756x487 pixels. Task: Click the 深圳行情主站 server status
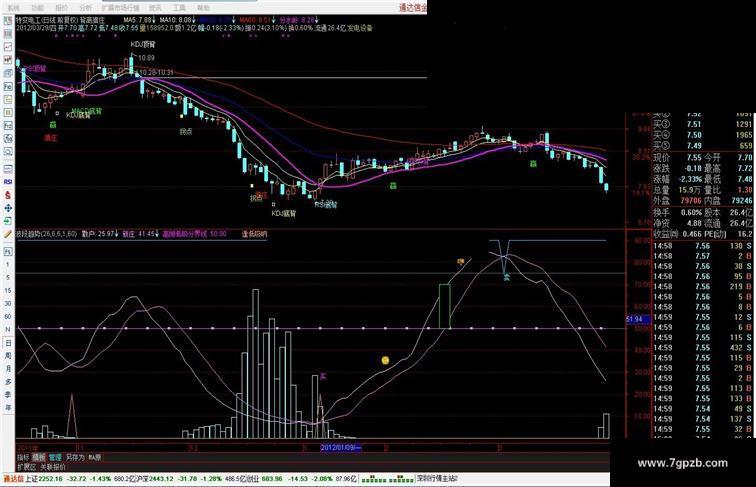click(x=436, y=479)
